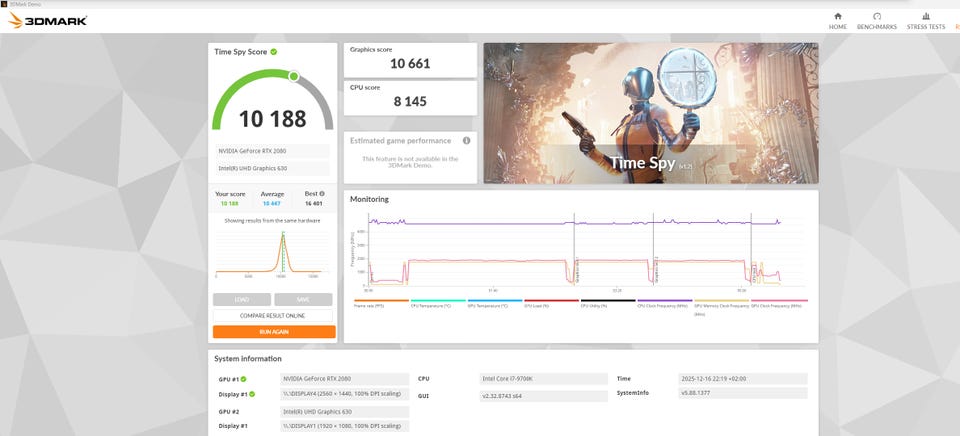Click green validation checkmark beside Time Spy Score
The width and height of the screenshot is (960, 436).
(x=274, y=52)
